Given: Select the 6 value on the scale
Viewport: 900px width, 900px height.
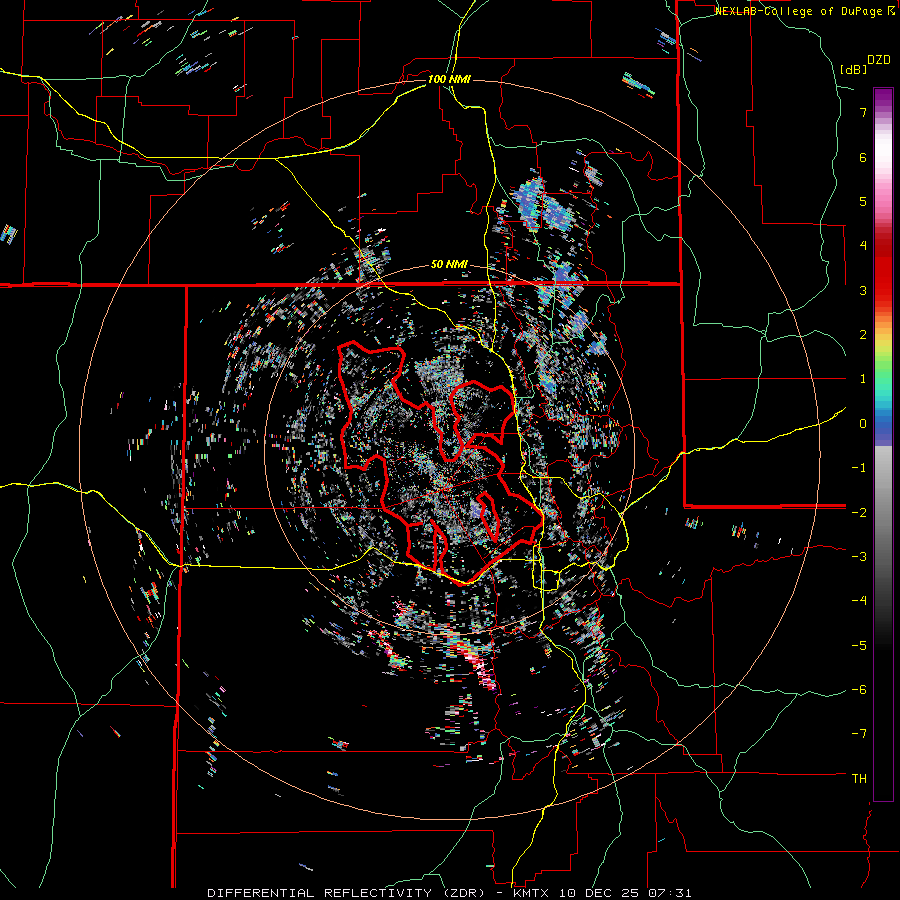Looking at the screenshot, I should point(863,157).
